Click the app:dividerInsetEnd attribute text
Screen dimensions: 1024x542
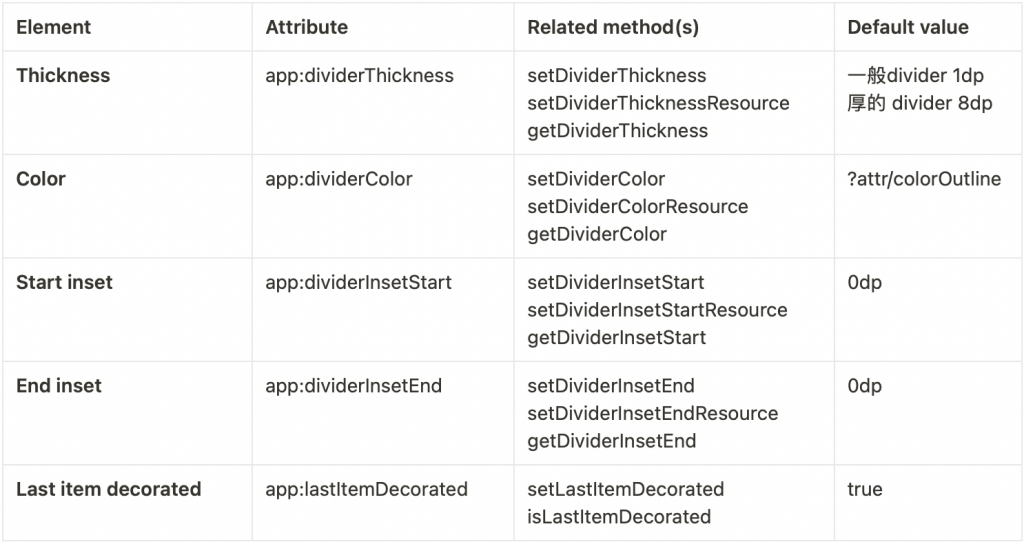[353, 386]
